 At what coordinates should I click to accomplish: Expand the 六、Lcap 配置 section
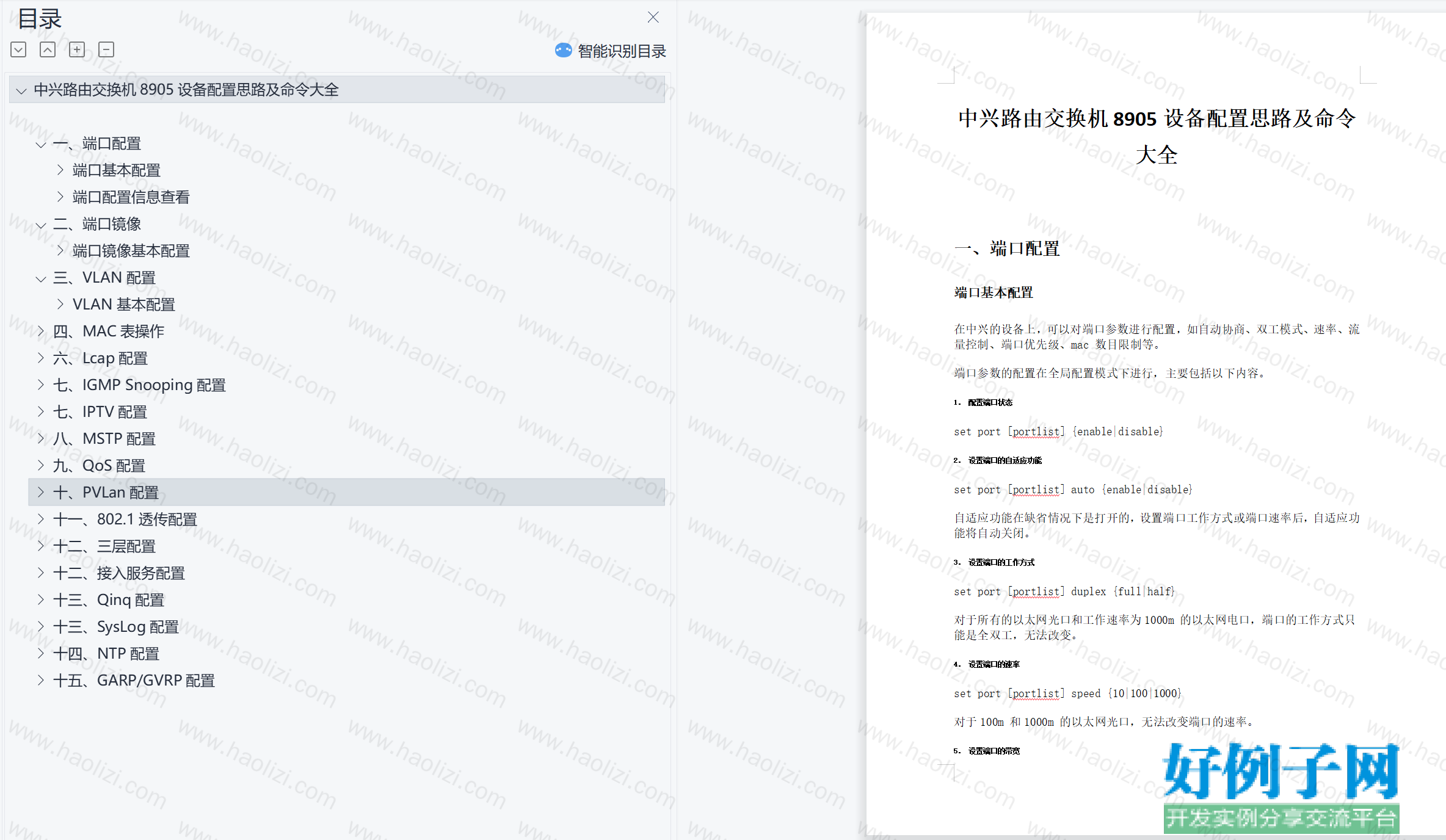(x=41, y=358)
